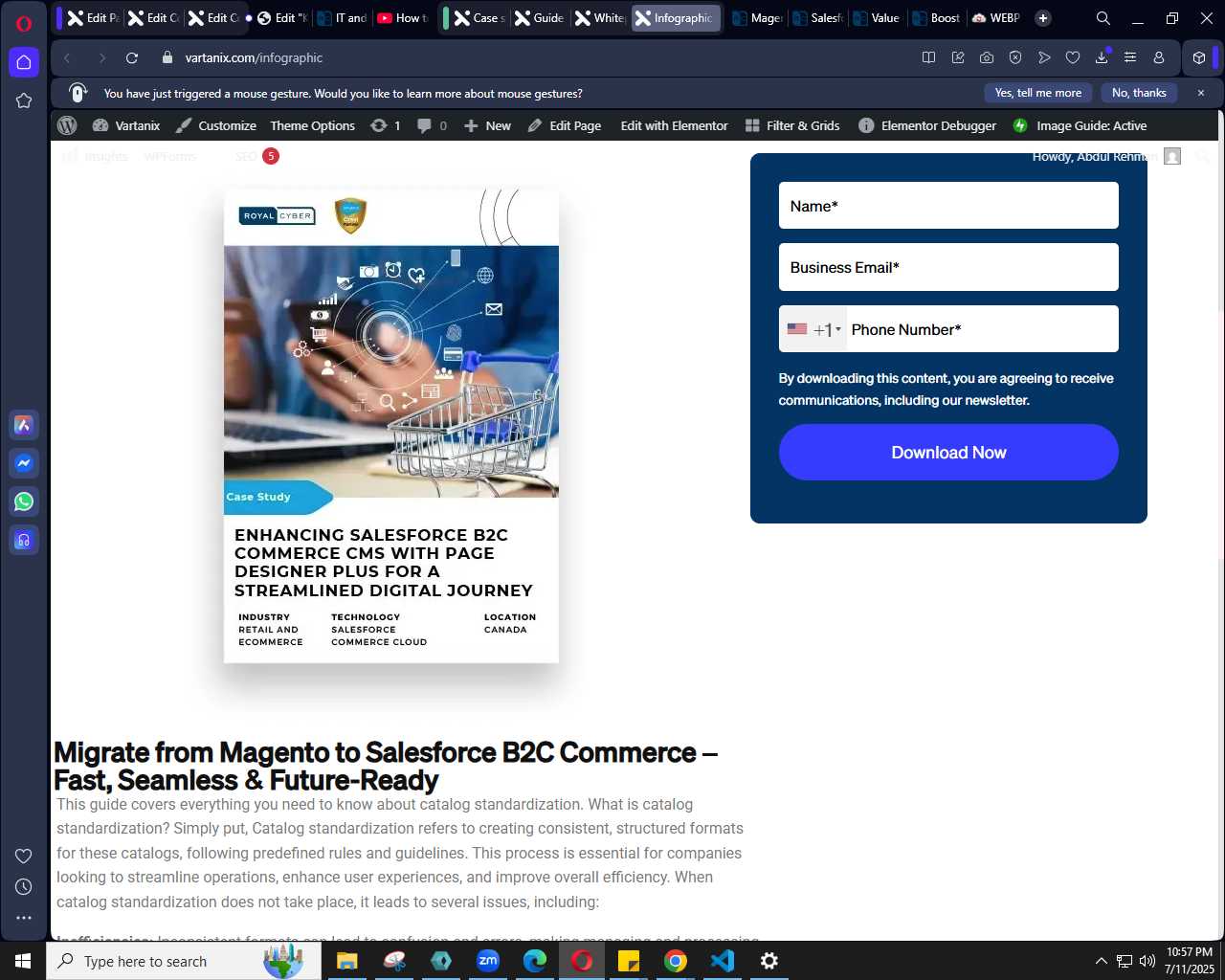Reload the current page
The height and width of the screenshot is (980, 1225).
coord(132,57)
